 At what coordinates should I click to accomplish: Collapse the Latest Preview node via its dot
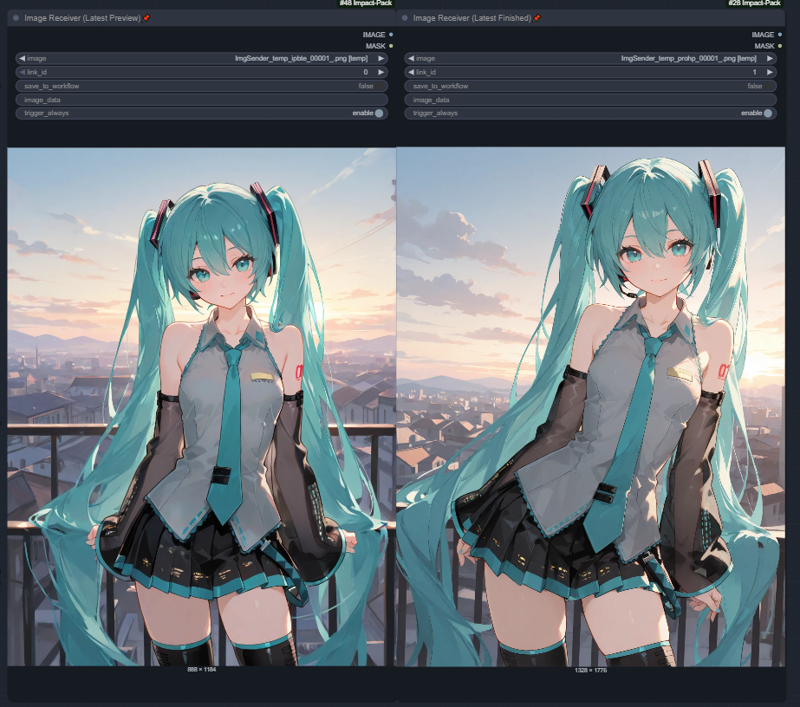click(x=16, y=18)
